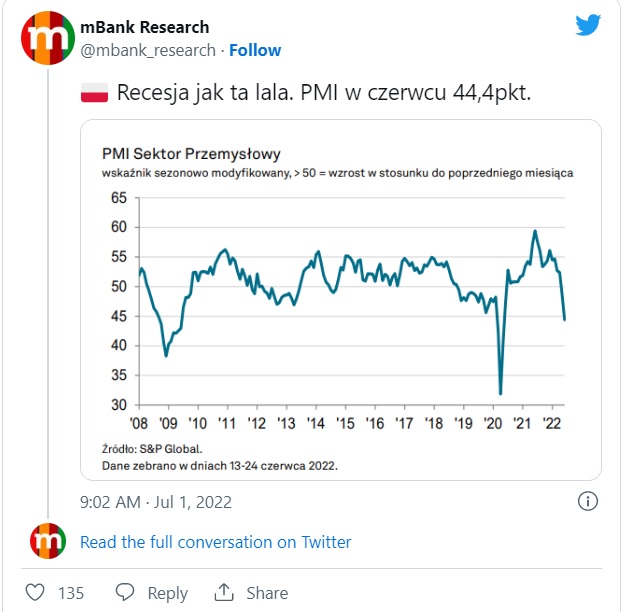The image size is (629, 612).
Task: Open the PMI chart image
Action: (340, 300)
